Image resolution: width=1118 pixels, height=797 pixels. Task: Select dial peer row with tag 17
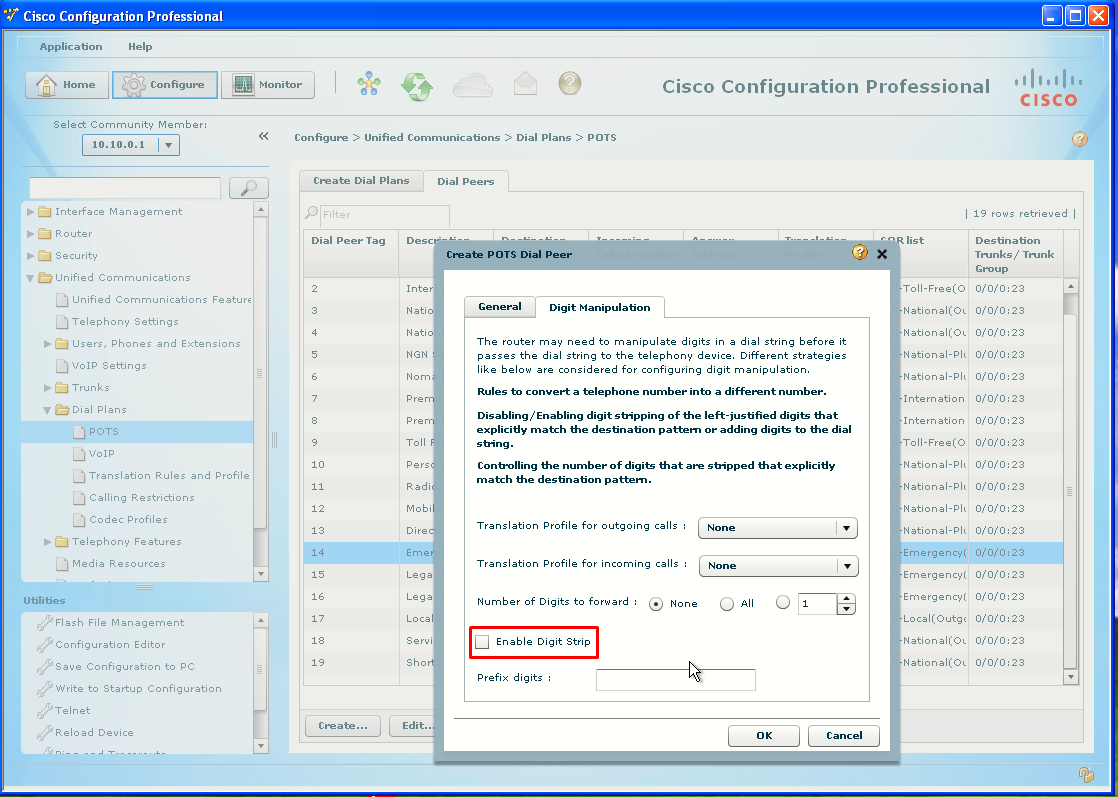coord(683,619)
